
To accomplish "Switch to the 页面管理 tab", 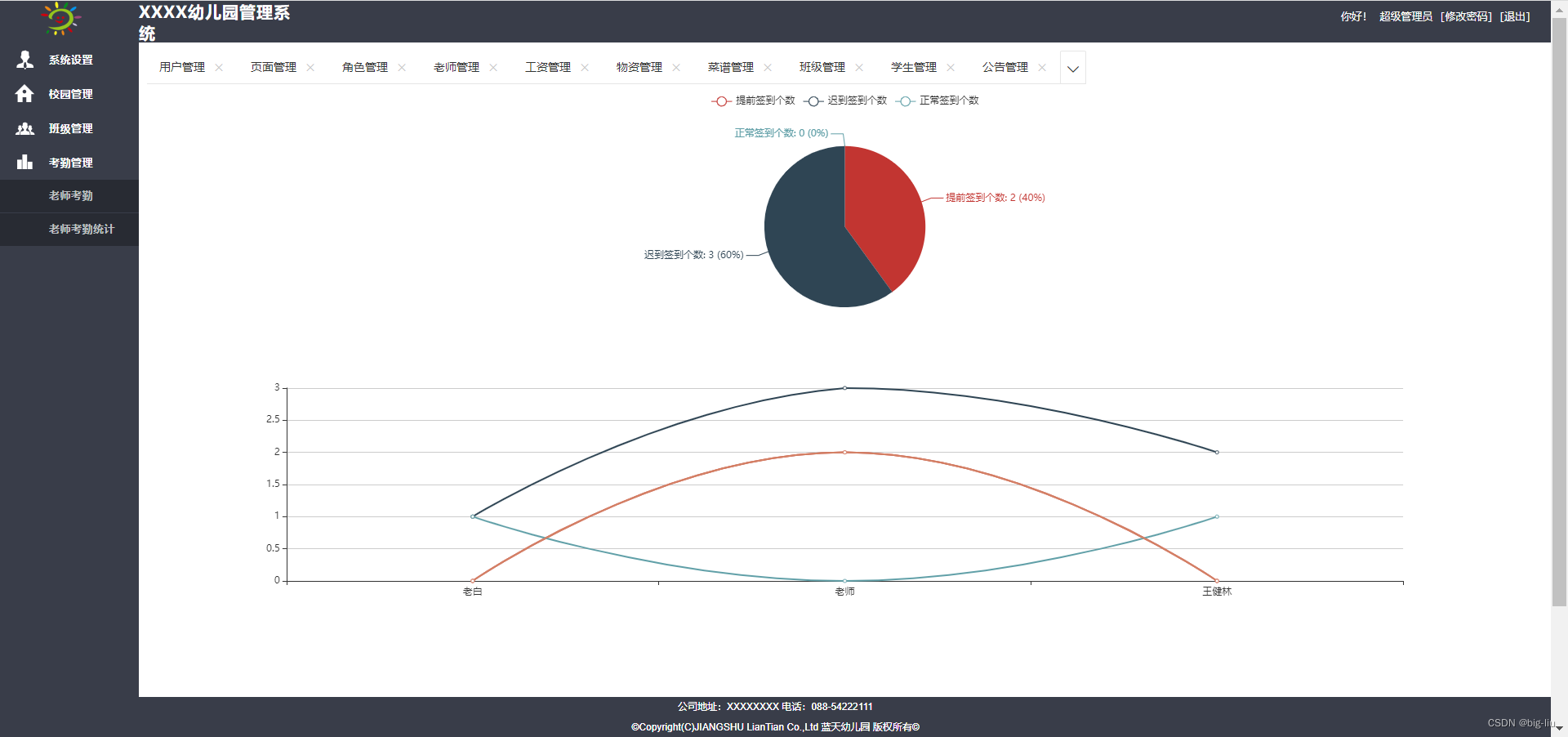I will click(x=274, y=67).
